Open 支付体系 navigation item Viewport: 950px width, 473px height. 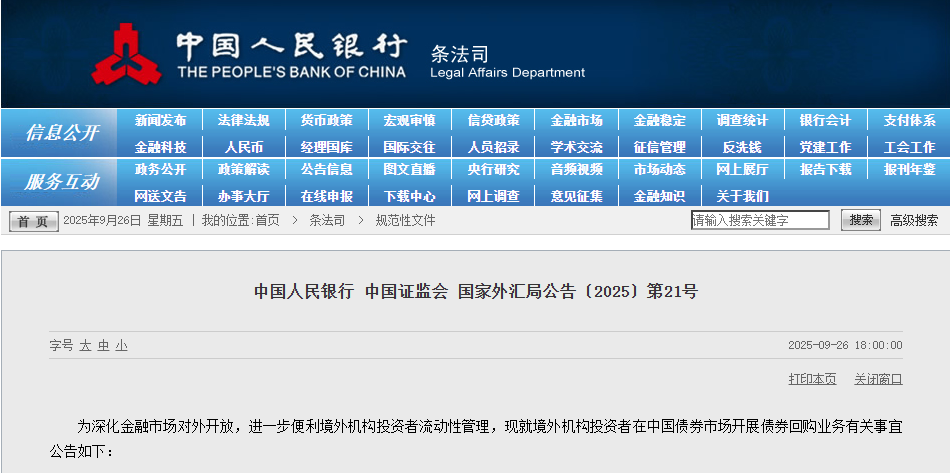click(909, 120)
